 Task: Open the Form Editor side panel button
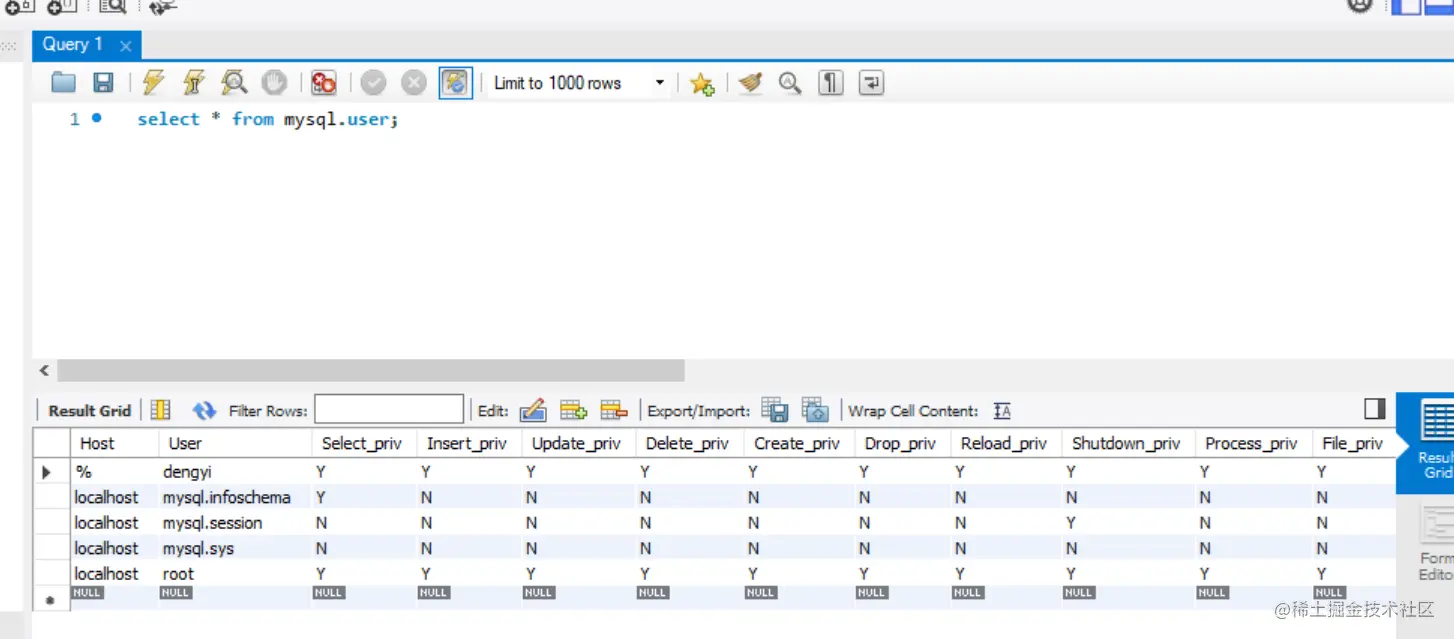[x=1436, y=542]
